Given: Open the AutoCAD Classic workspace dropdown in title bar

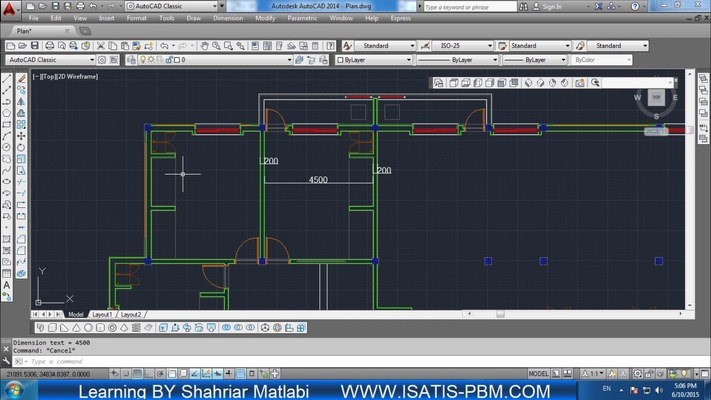Looking at the screenshot, I should 172,6.
